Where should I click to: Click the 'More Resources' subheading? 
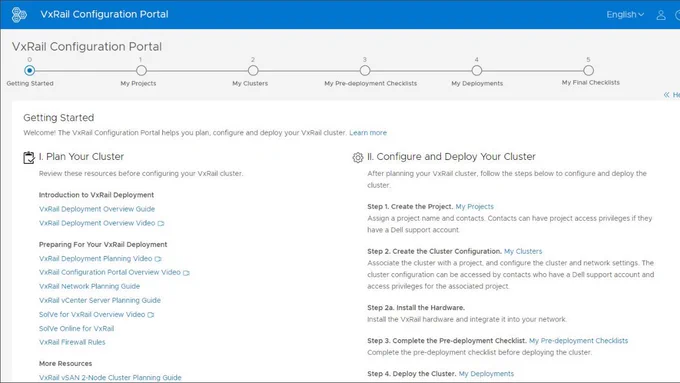65,363
